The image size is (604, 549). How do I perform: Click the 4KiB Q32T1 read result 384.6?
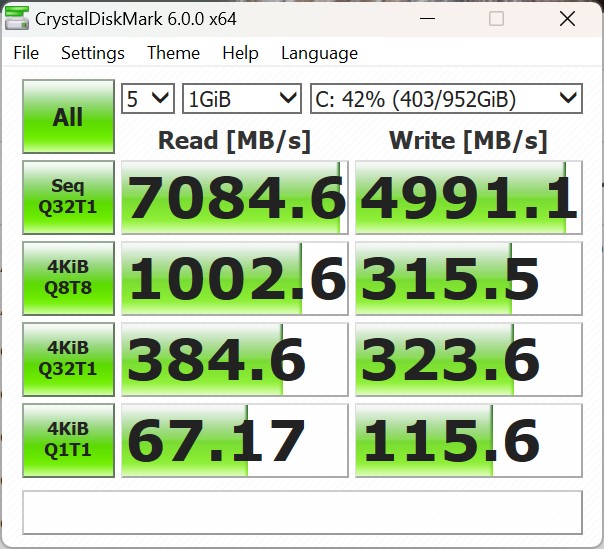235,359
